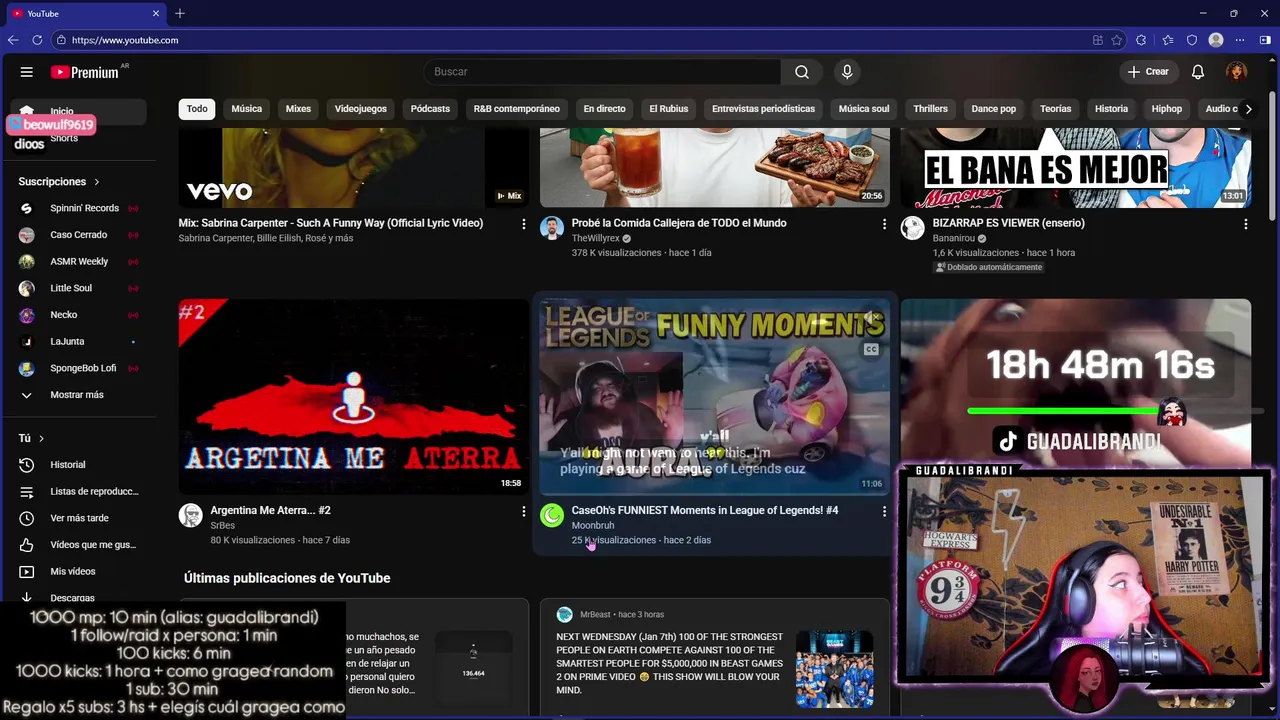Open Vídeos que me gustan
Image resolution: width=1280 pixels, height=720 pixels.
click(x=78, y=545)
